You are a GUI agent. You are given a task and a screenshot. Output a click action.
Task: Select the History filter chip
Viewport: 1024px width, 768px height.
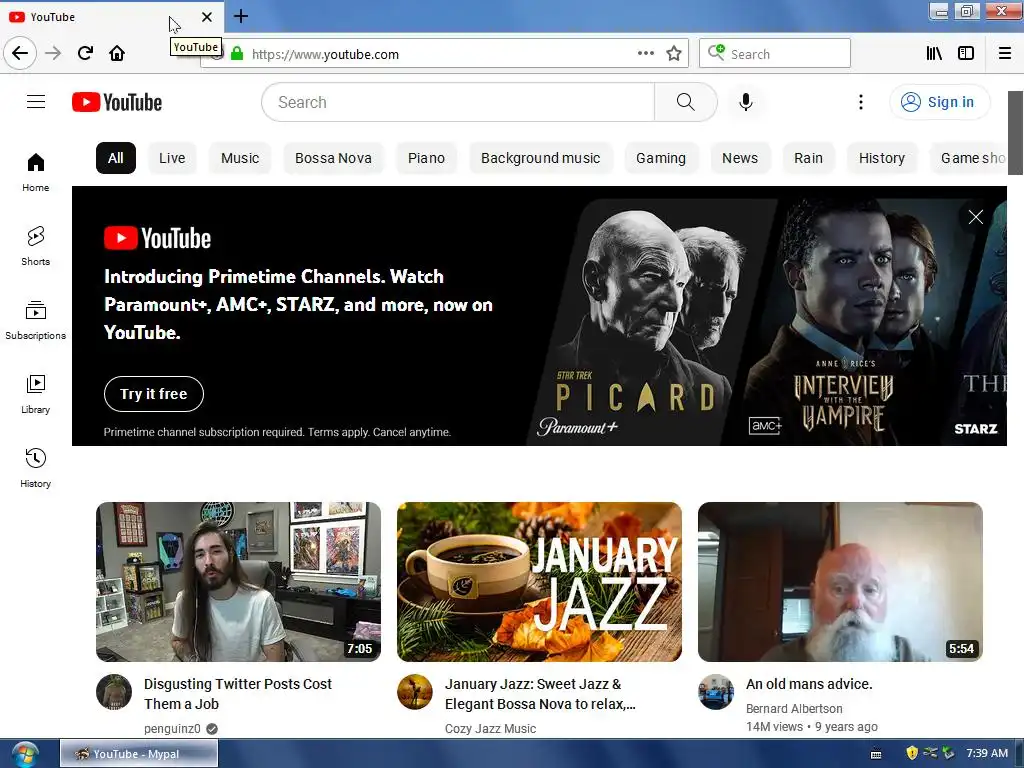point(882,158)
